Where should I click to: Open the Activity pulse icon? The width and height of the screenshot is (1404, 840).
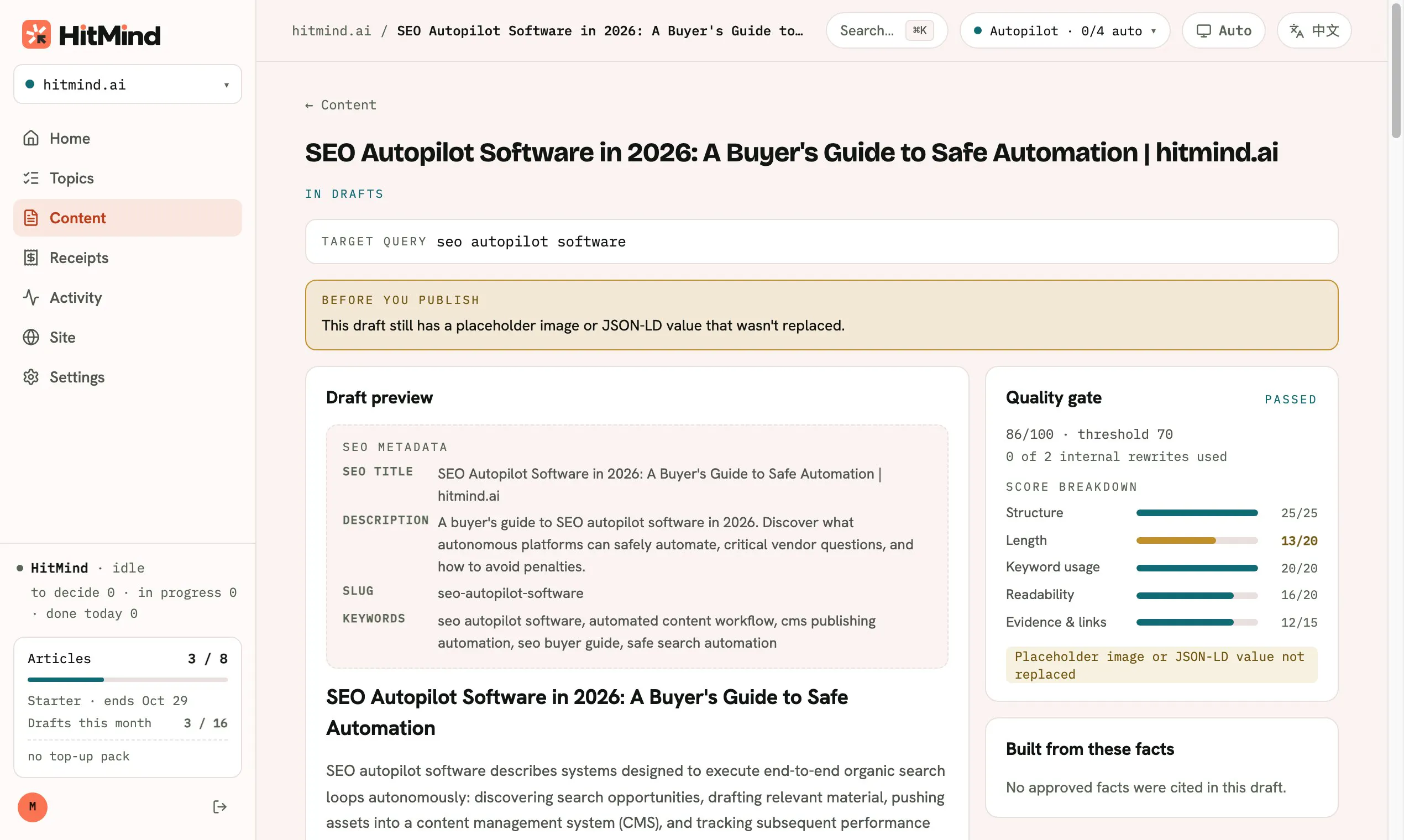click(31, 297)
